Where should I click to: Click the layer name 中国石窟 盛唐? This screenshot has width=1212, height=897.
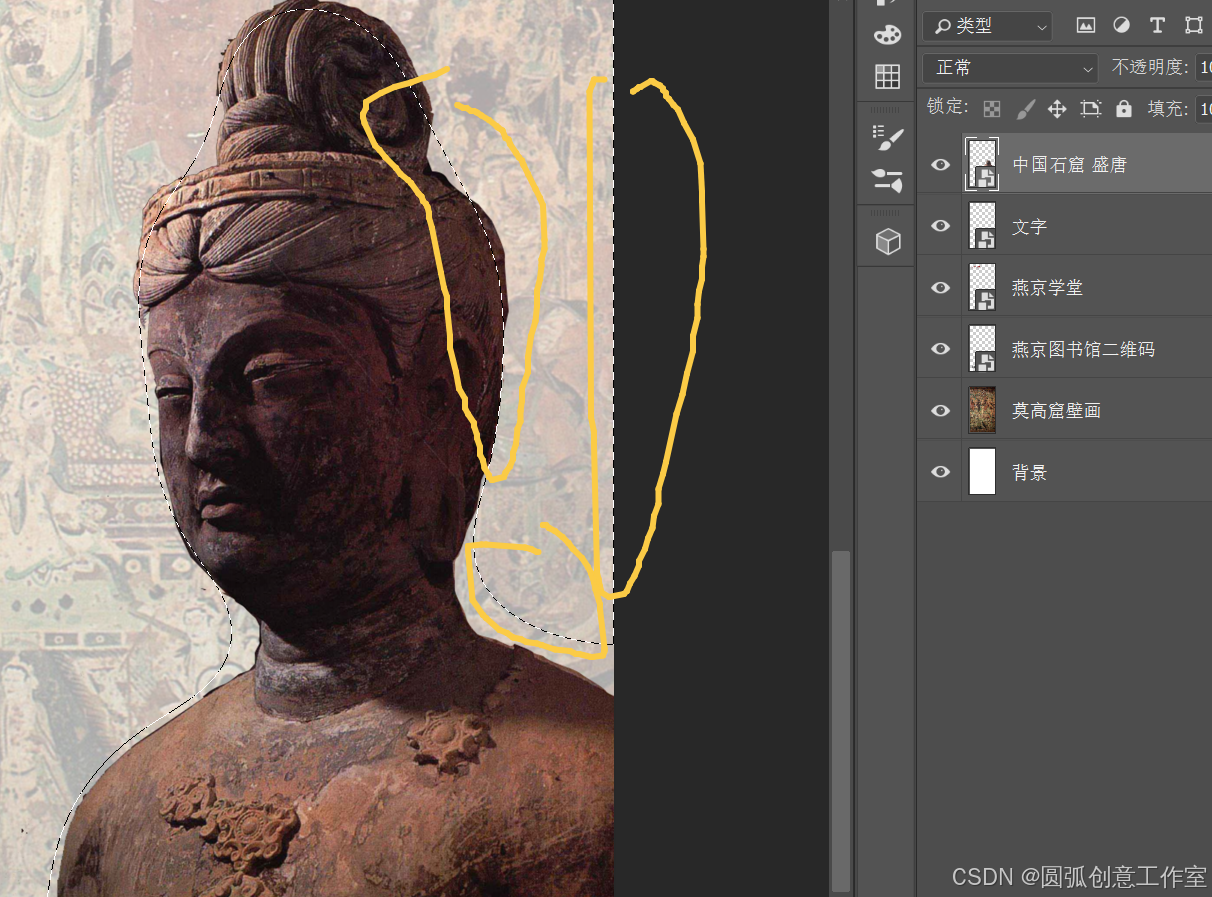tap(1069, 165)
